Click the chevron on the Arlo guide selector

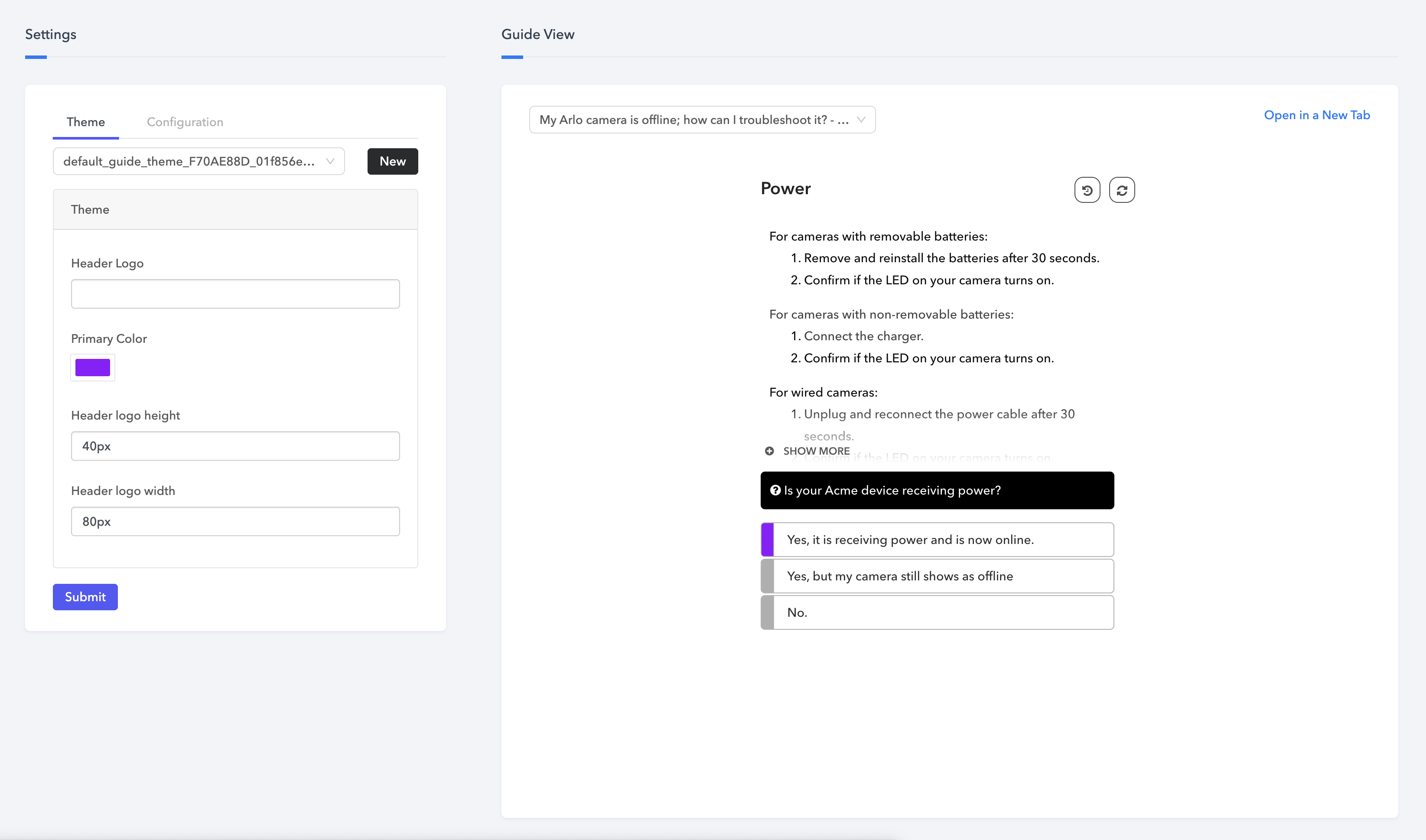pyautogui.click(x=861, y=120)
